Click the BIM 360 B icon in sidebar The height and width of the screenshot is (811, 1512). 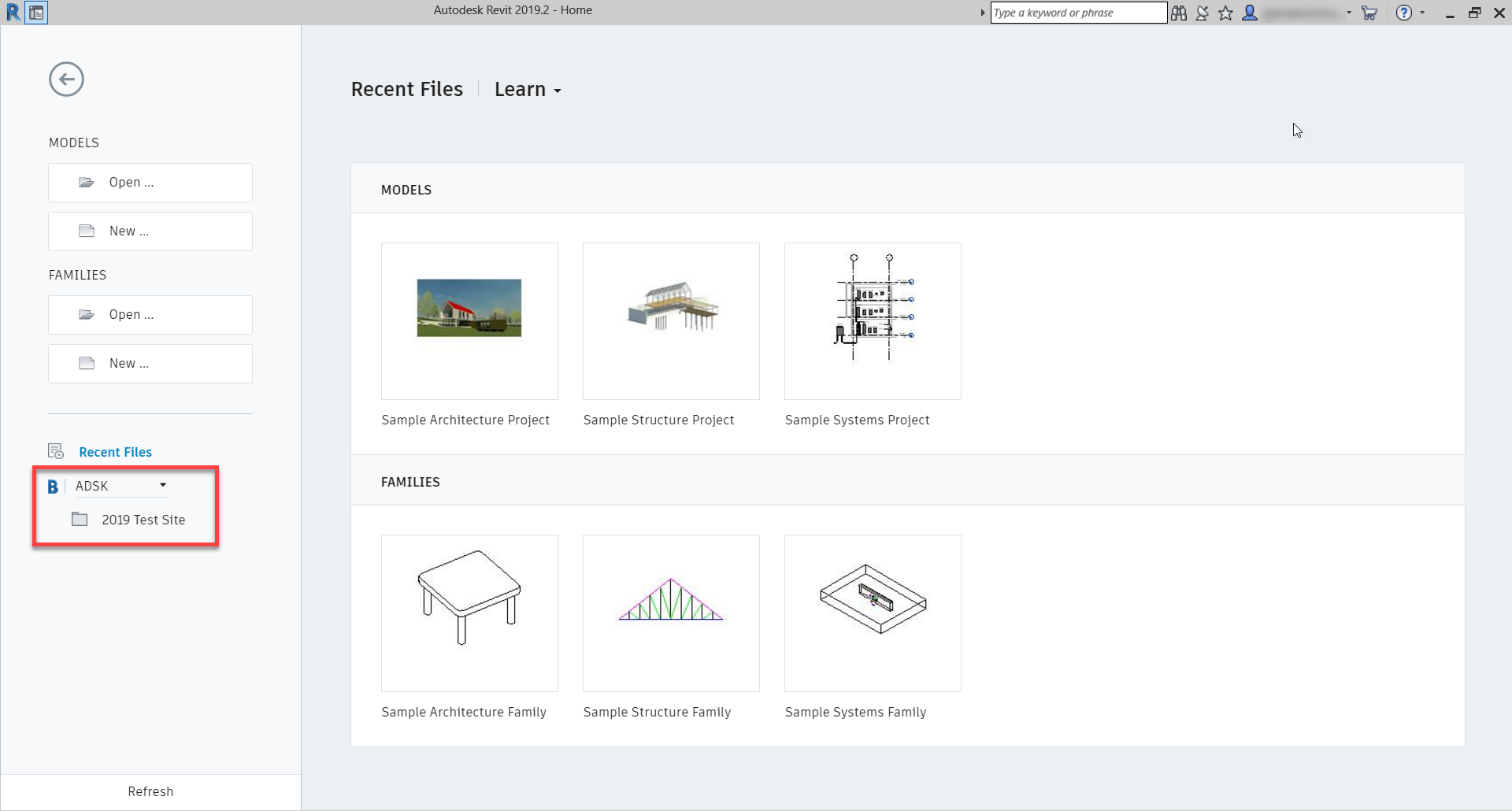pos(53,486)
